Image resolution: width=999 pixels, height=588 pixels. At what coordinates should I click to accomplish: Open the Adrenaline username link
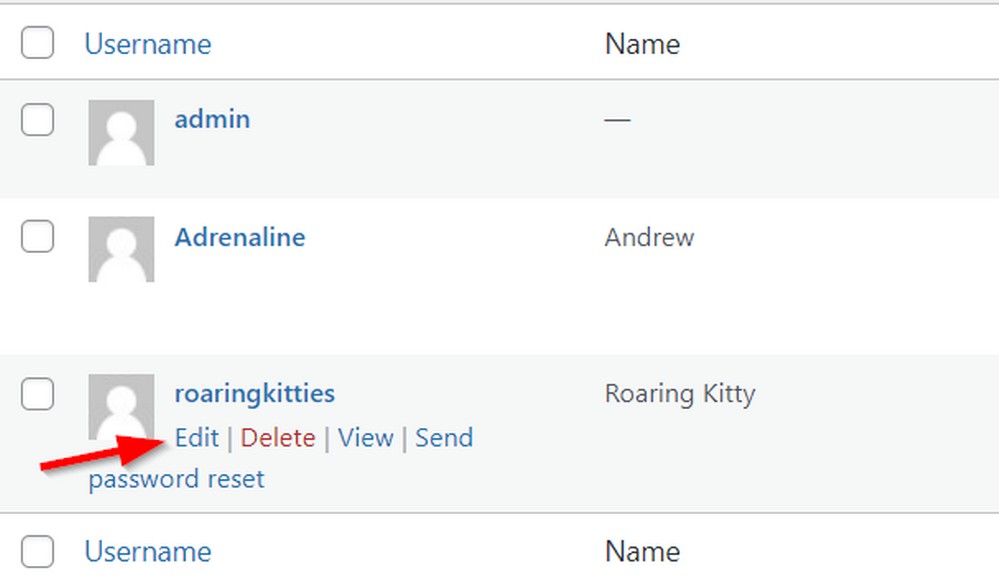pos(240,237)
